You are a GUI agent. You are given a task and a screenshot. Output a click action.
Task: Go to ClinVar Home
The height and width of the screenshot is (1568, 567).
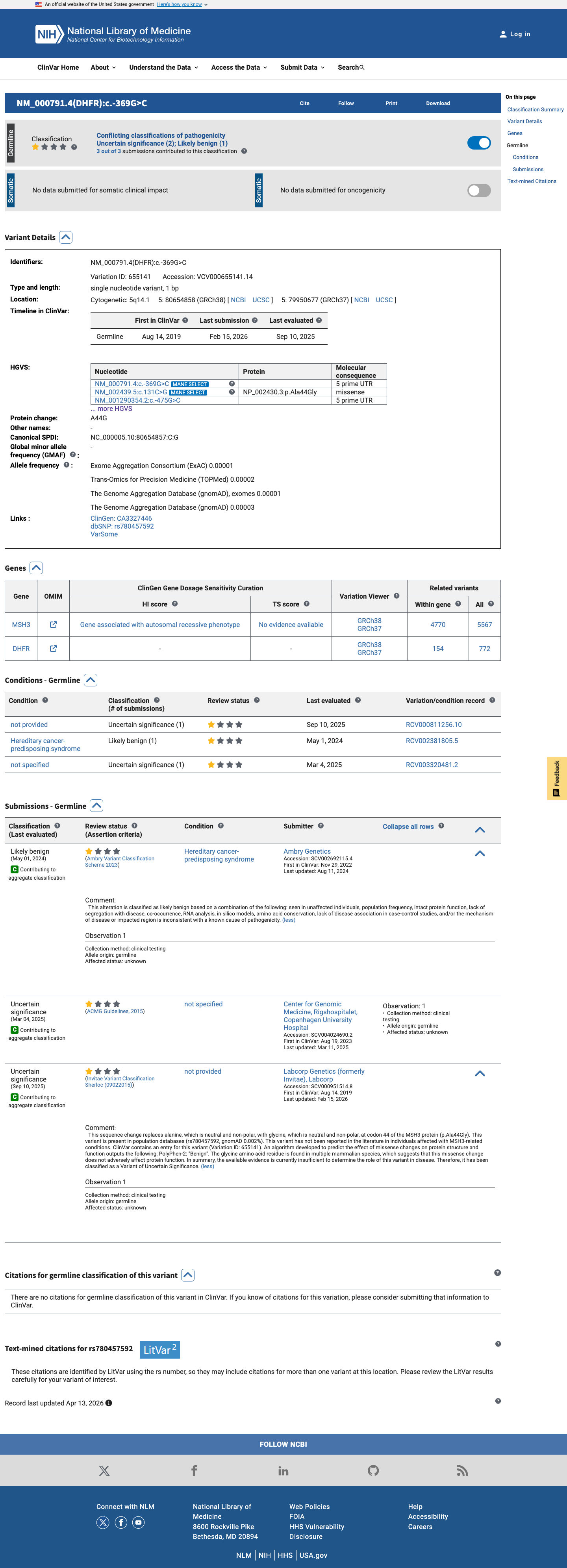(58, 68)
